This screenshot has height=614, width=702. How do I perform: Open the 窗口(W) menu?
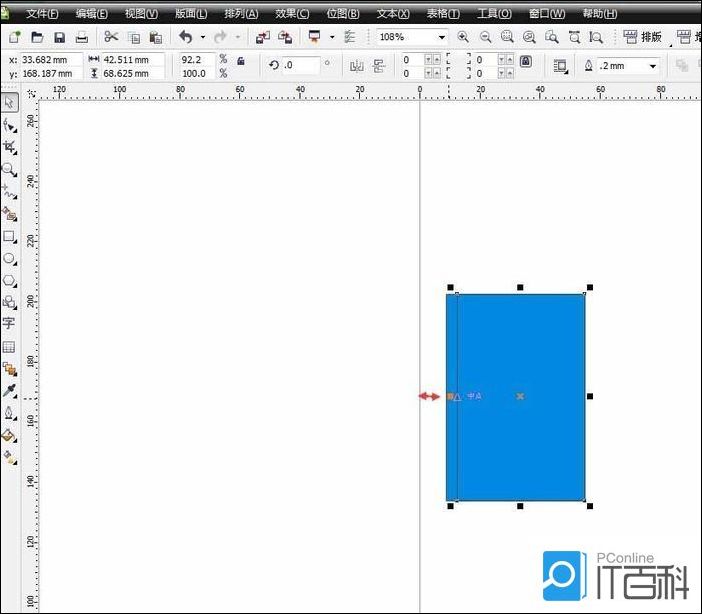tap(547, 14)
